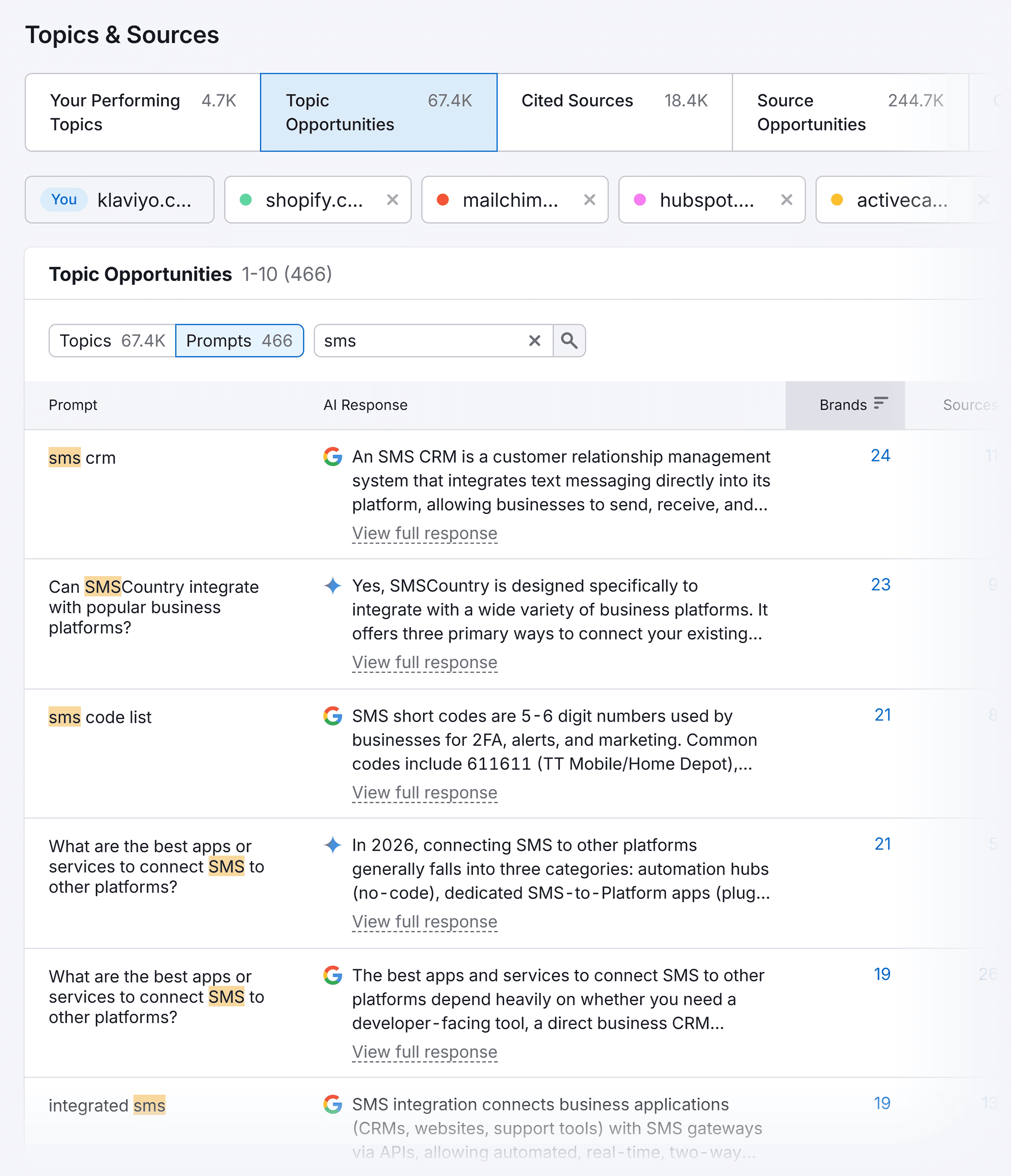Click Google icon in integrated sms row
This screenshot has height=1176, width=1011.
pos(332,1104)
